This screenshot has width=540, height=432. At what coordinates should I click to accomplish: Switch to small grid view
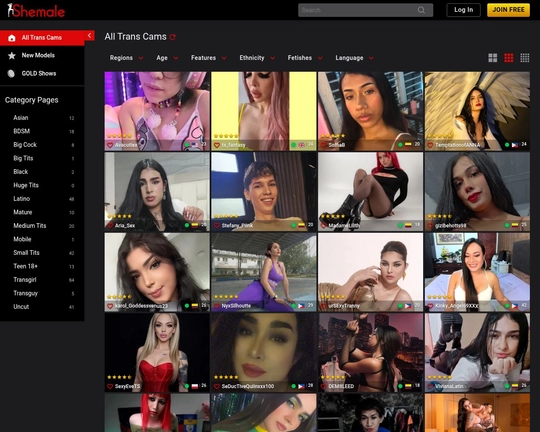[525, 58]
